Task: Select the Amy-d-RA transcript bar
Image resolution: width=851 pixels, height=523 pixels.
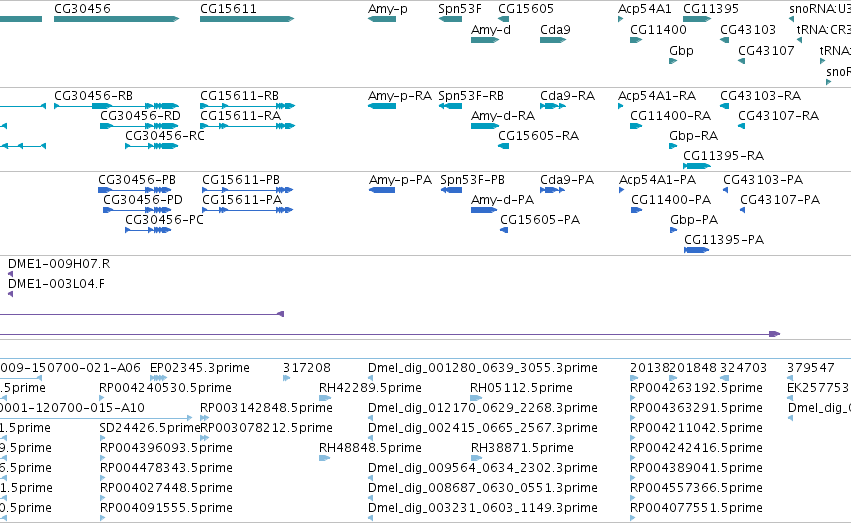Action: coord(485,126)
